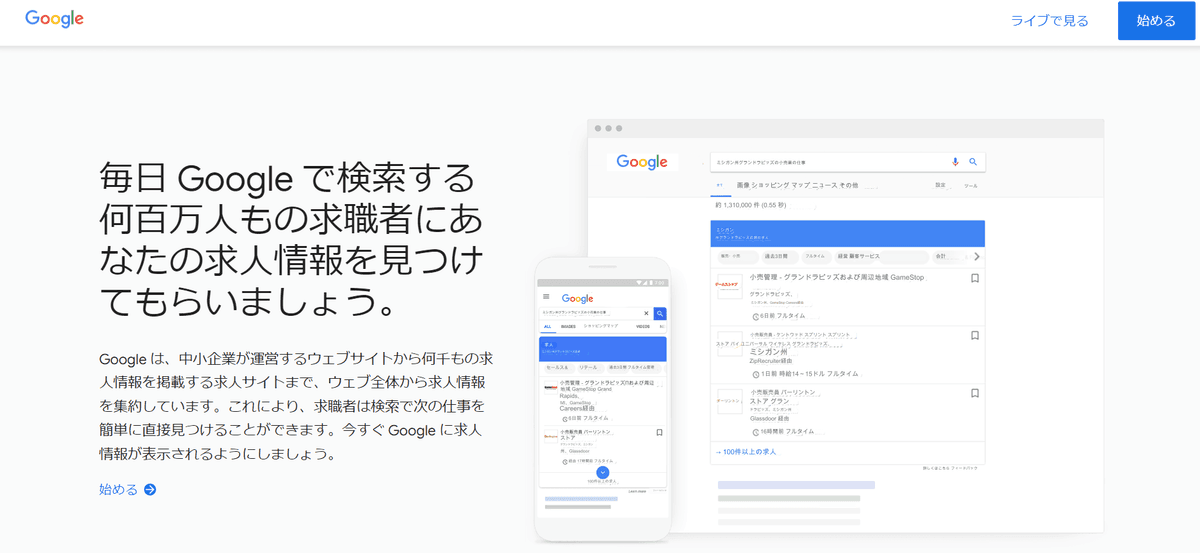The height and width of the screenshot is (553, 1200).
Task: Click 6日前 フルタイム clock icon in desktop mockup
Action: (756, 317)
